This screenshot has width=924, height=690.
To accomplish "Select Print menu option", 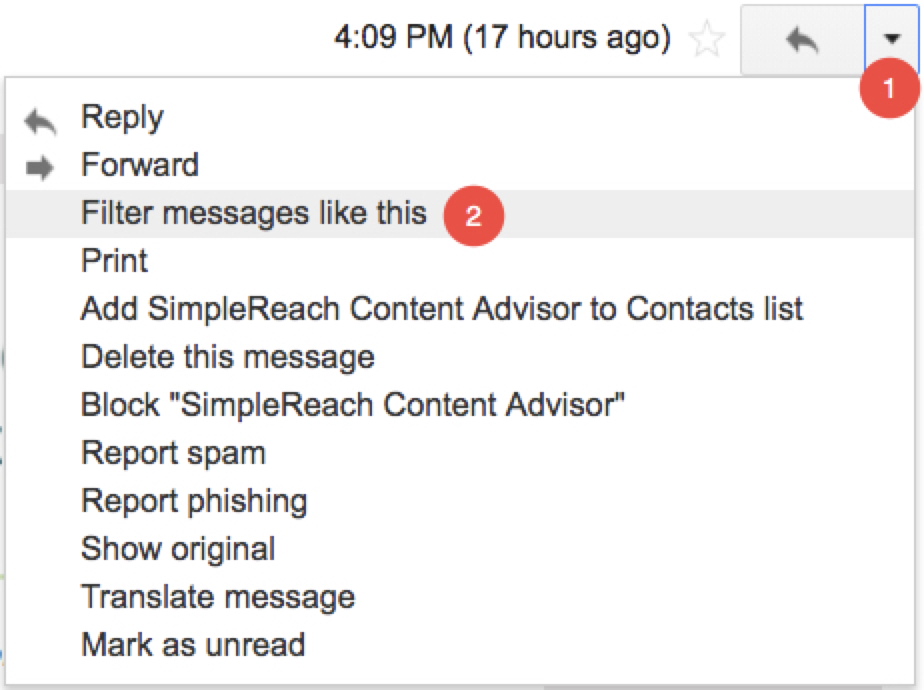I will (x=114, y=261).
